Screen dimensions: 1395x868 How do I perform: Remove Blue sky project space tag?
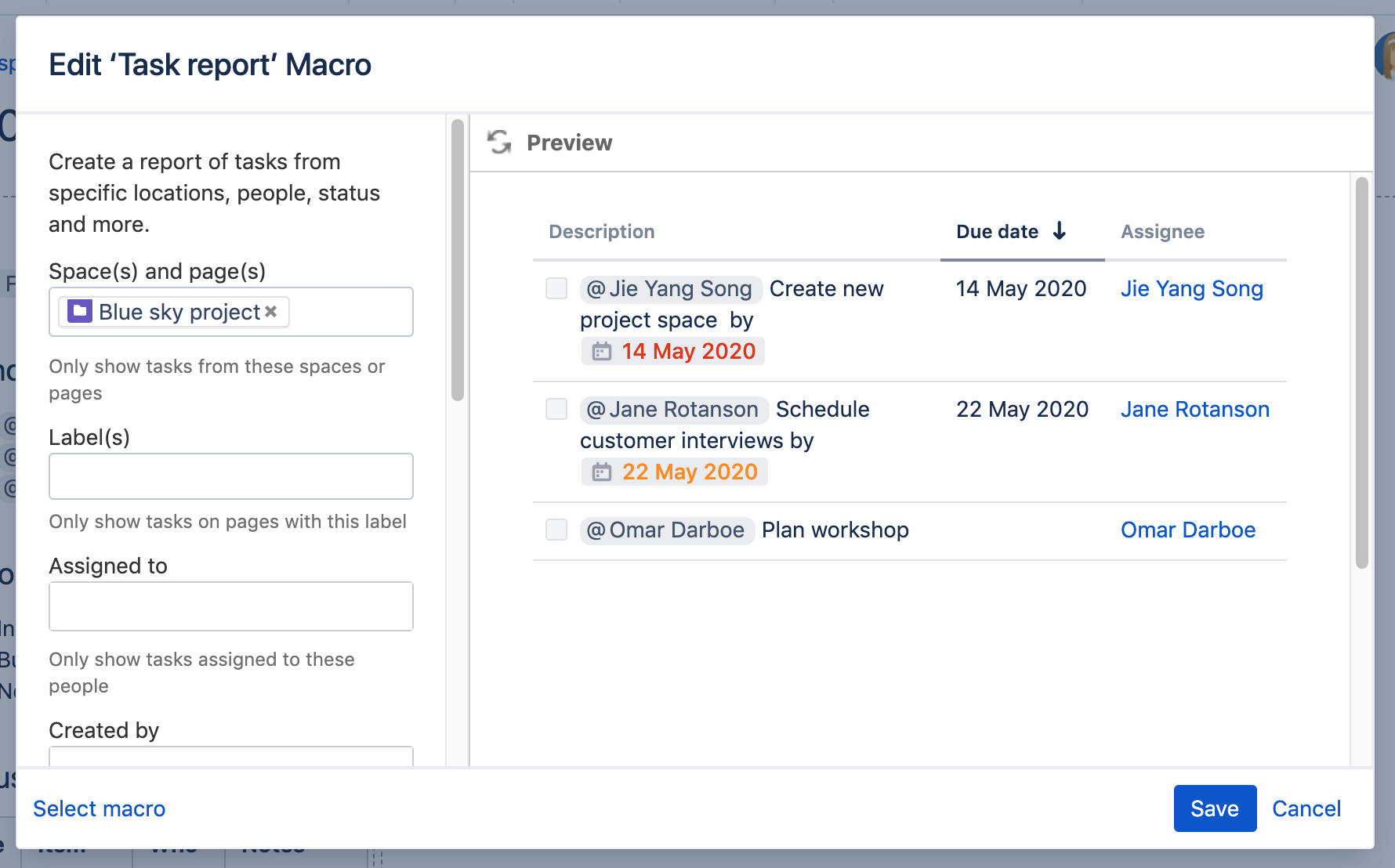pos(271,311)
